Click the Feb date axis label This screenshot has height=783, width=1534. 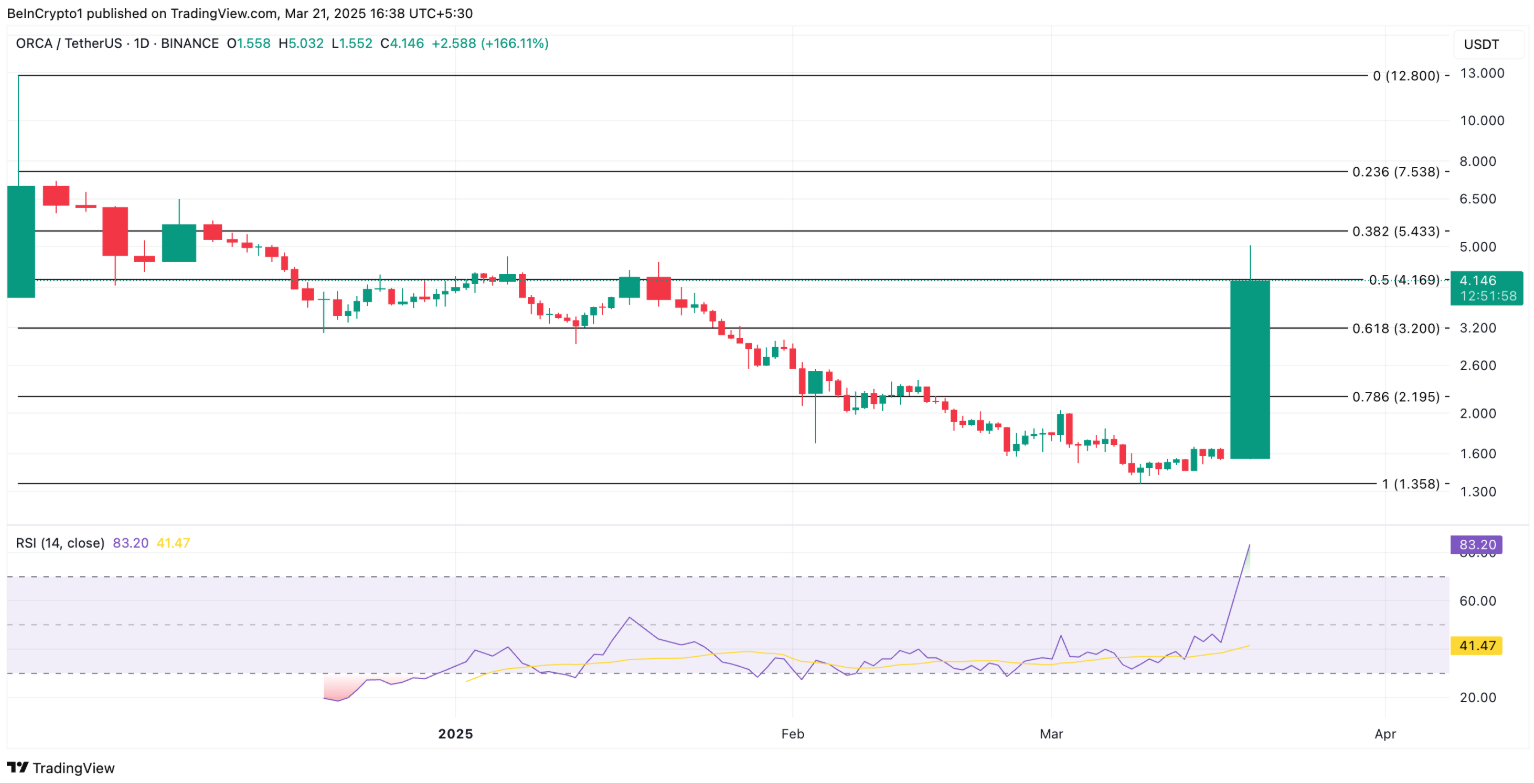tap(793, 733)
